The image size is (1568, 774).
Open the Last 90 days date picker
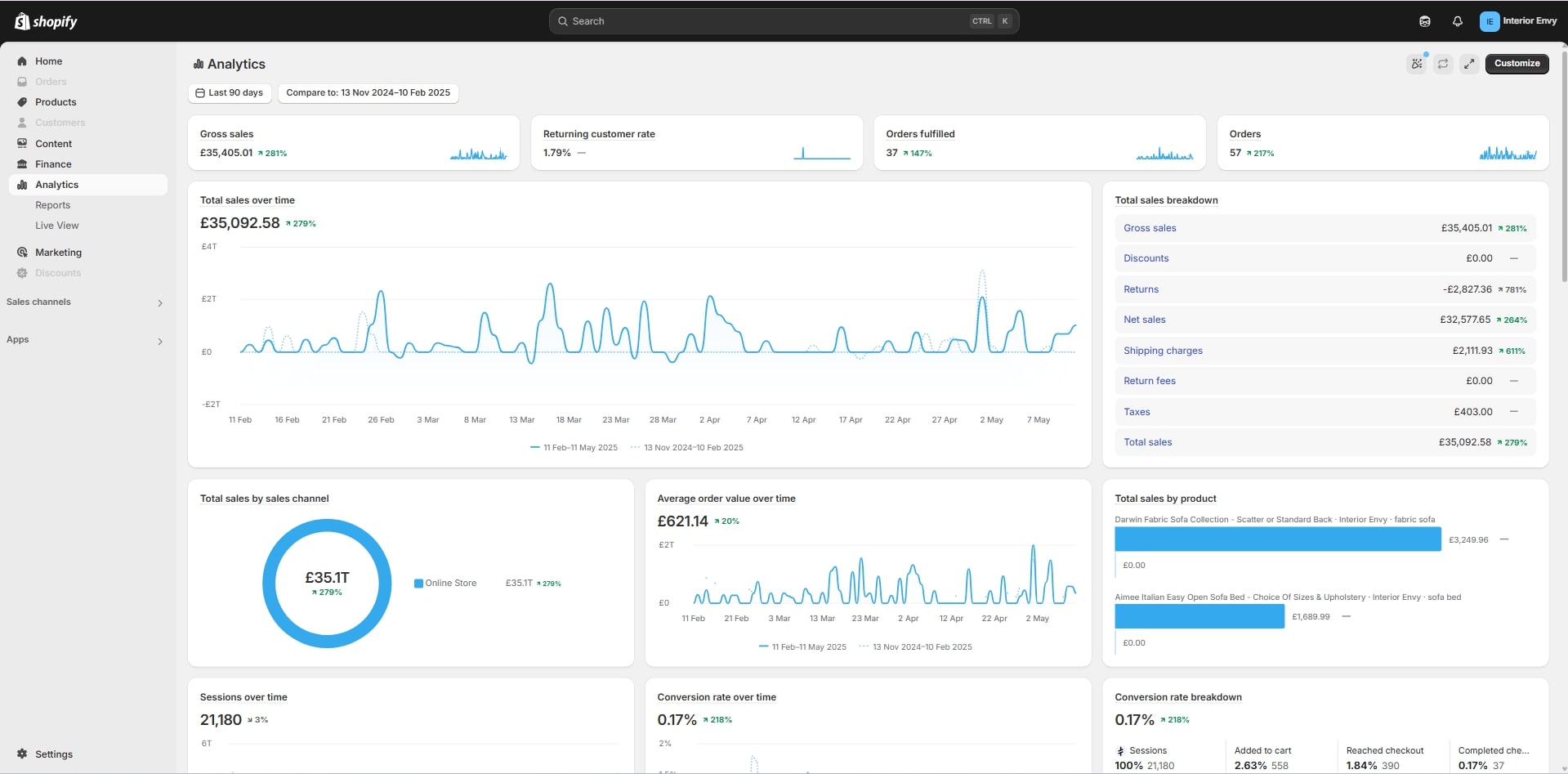click(230, 93)
